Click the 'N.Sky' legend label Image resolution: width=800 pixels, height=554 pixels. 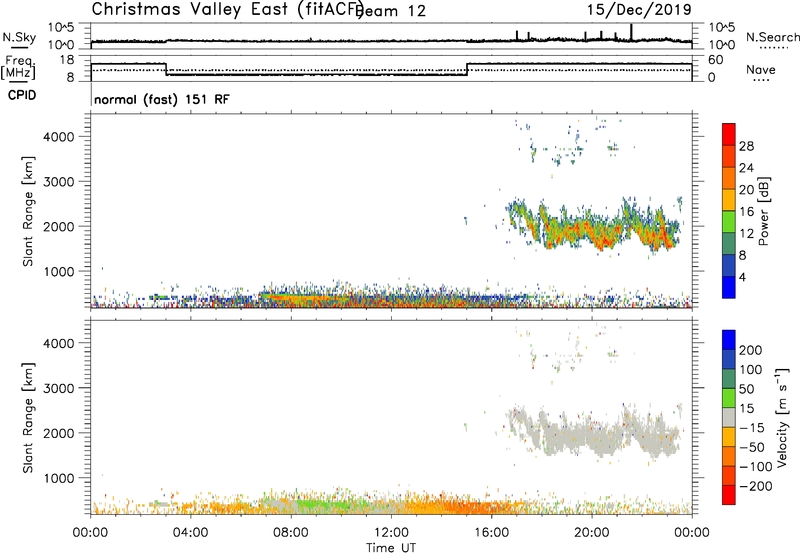[x=19, y=37]
